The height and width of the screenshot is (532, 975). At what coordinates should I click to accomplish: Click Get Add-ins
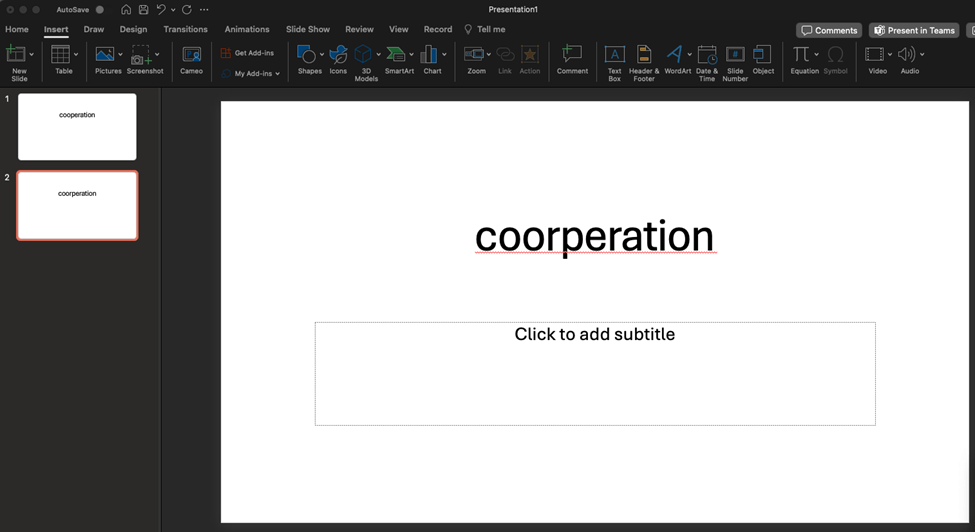(247, 53)
